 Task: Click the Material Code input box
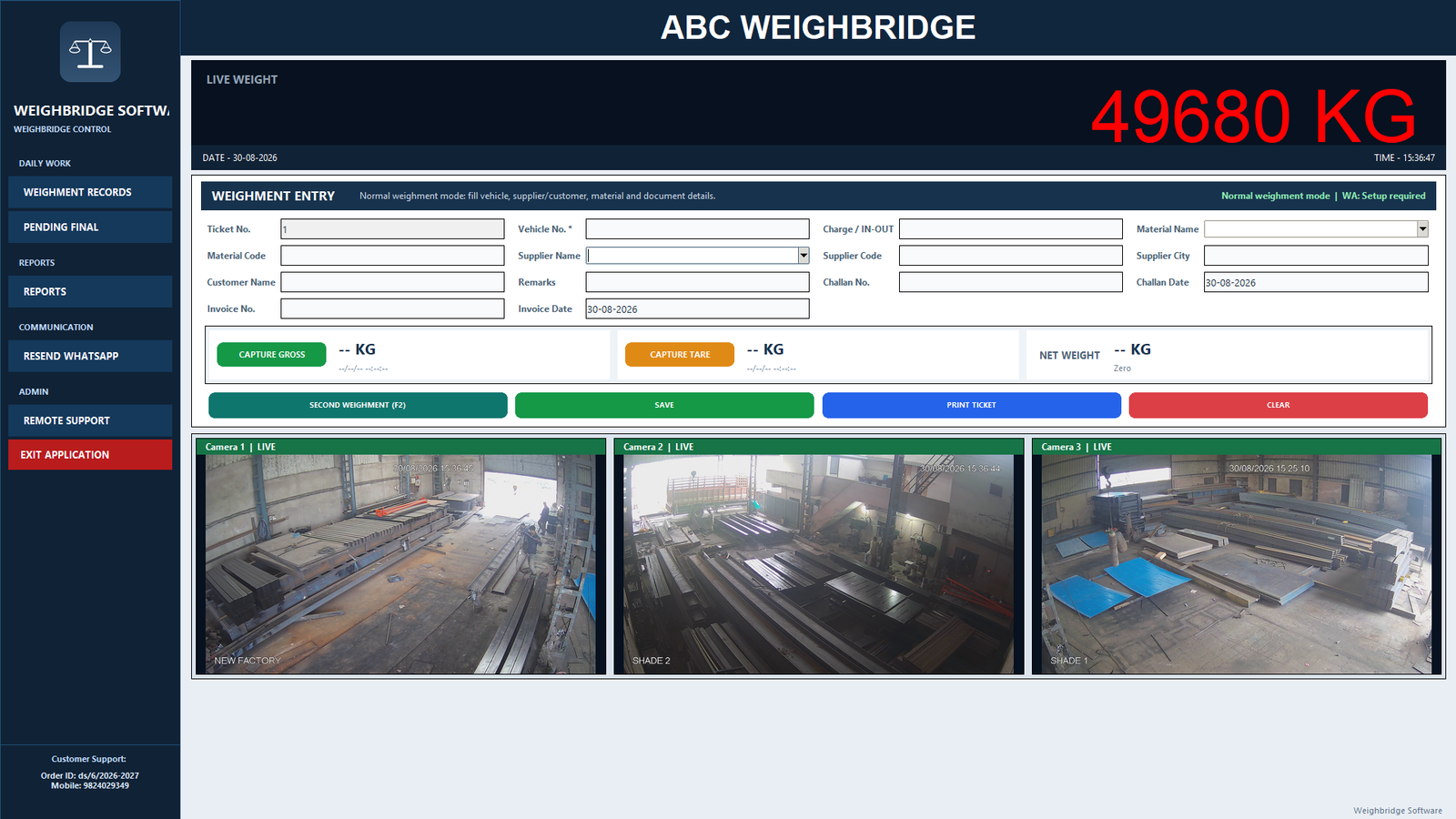pos(392,256)
